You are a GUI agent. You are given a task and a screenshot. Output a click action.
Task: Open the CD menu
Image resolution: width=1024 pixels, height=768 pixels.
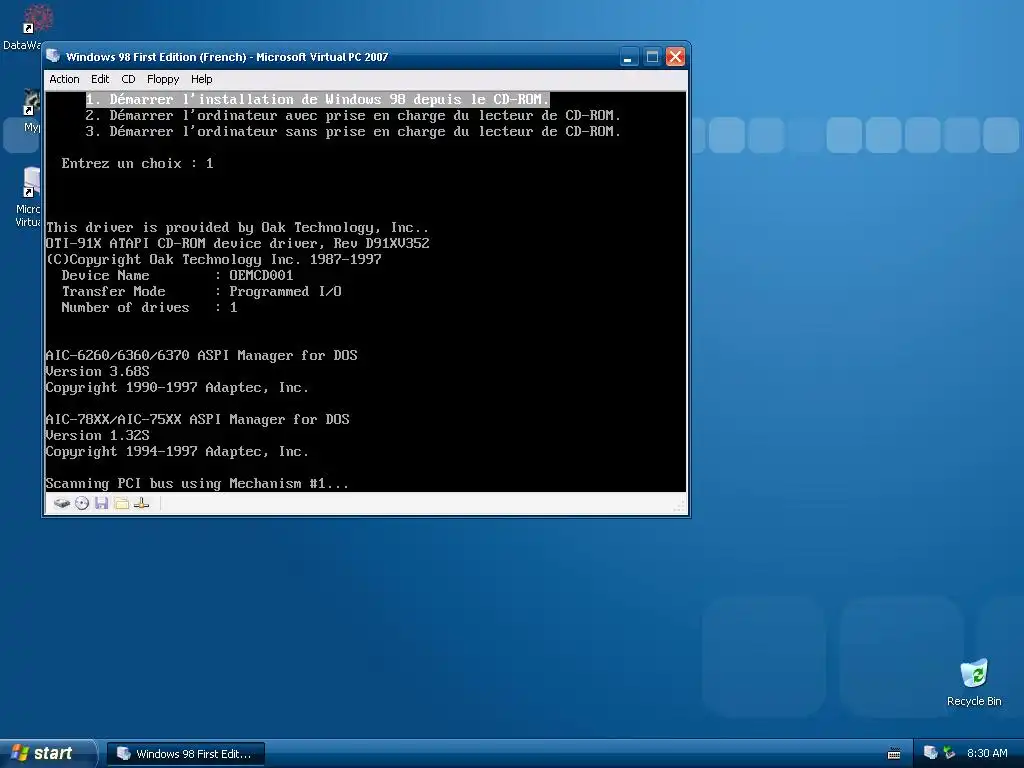128,79
